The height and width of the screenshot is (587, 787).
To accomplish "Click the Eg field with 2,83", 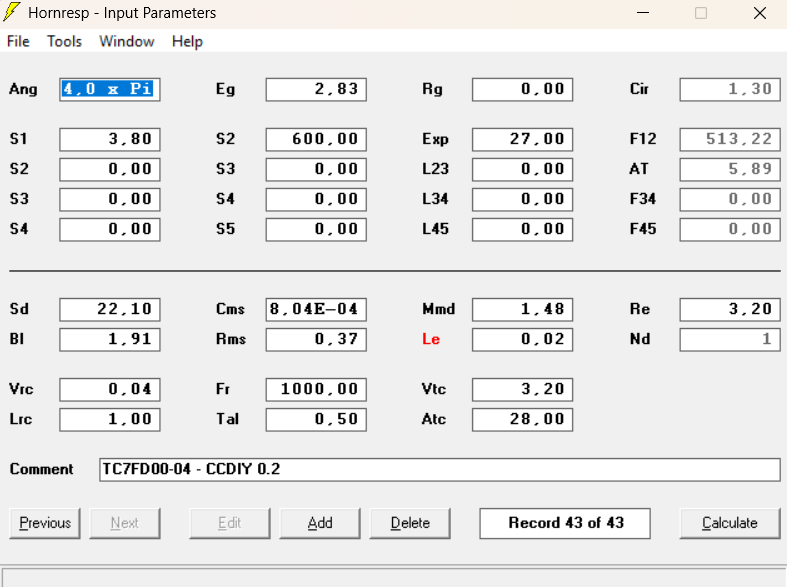I will (316, 89).
